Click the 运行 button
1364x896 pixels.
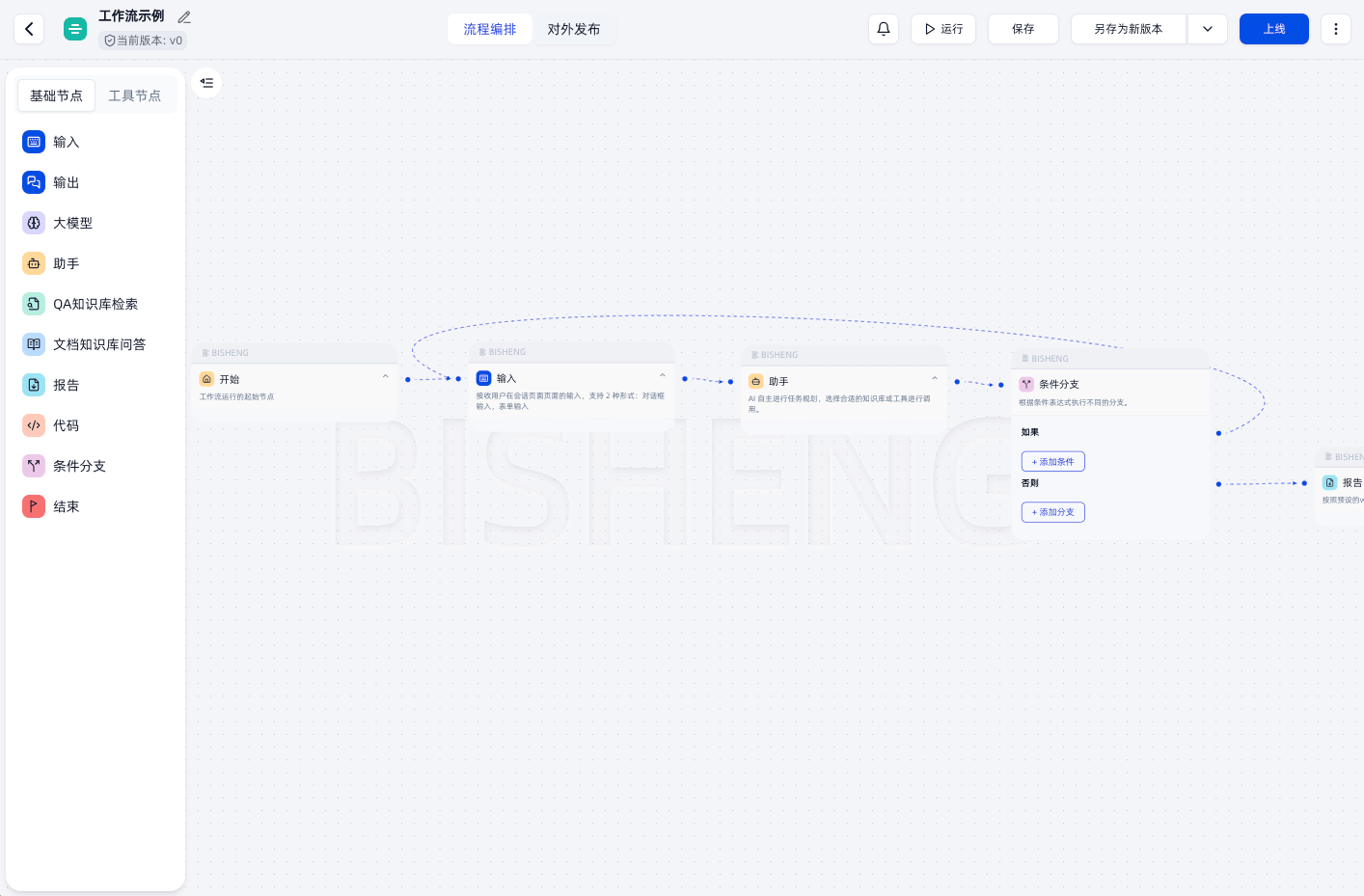[943, 29]
